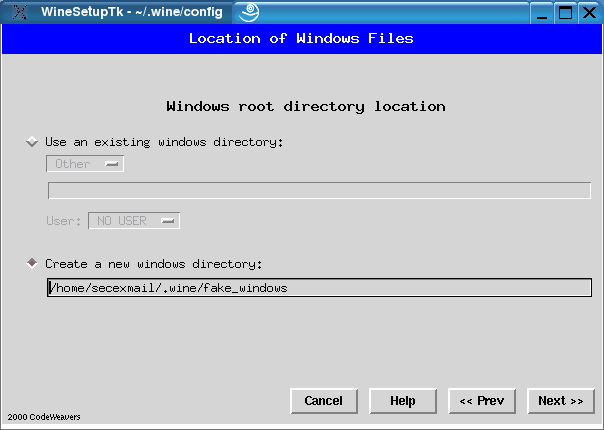Click the WineSetupTk title bar text

131,13
